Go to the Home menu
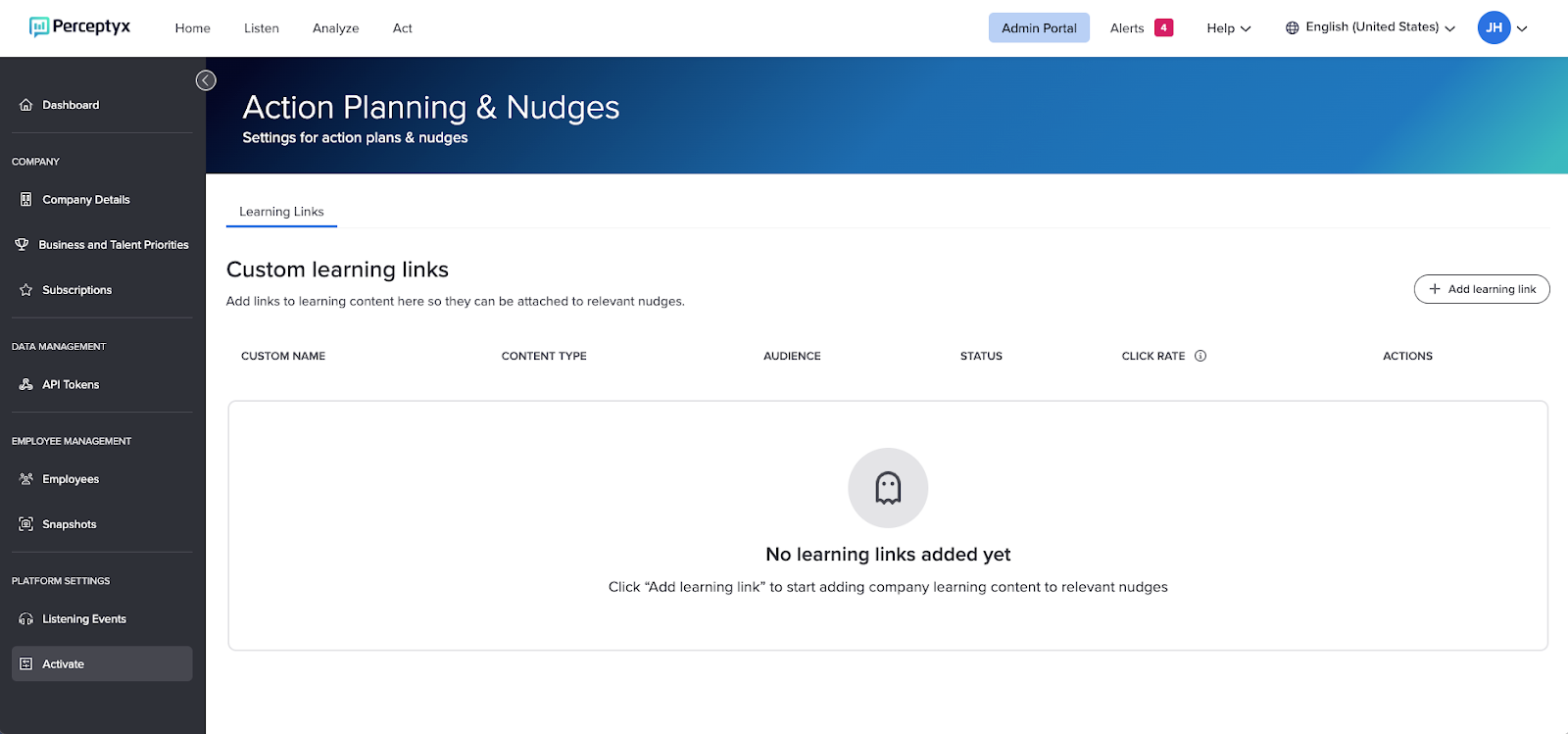The width and height of the screenshot is (1568, 734). [193, 28]
